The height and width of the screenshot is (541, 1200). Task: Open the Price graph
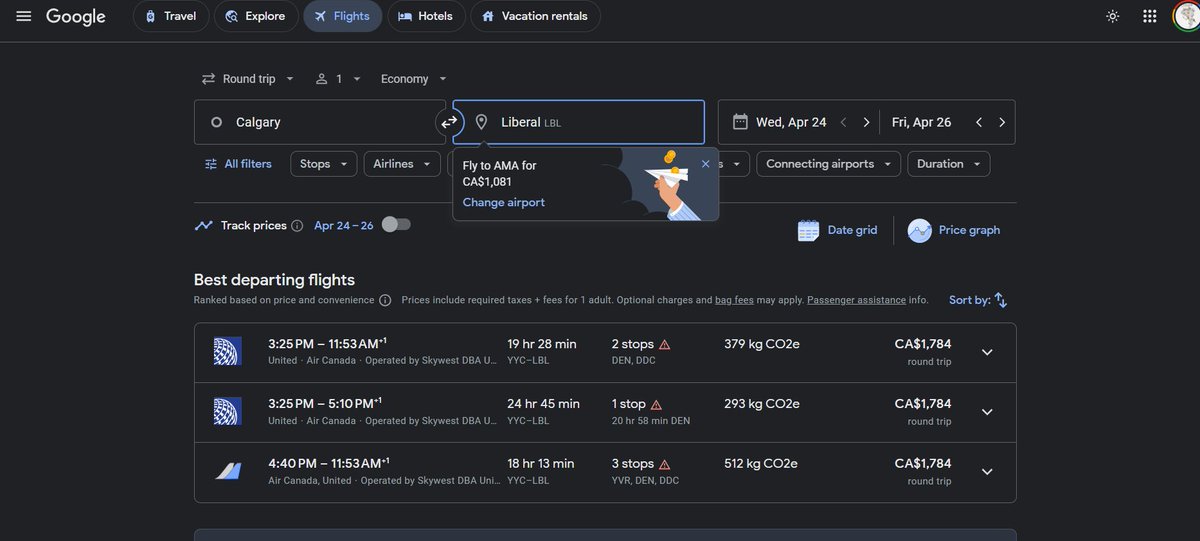click(x=954, y=230)
